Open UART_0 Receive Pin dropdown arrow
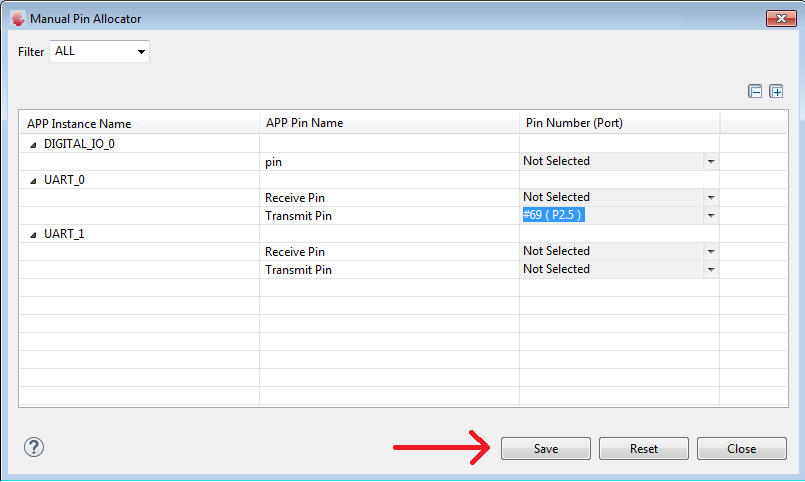This screenshot has width=805, height=482. 711,198
